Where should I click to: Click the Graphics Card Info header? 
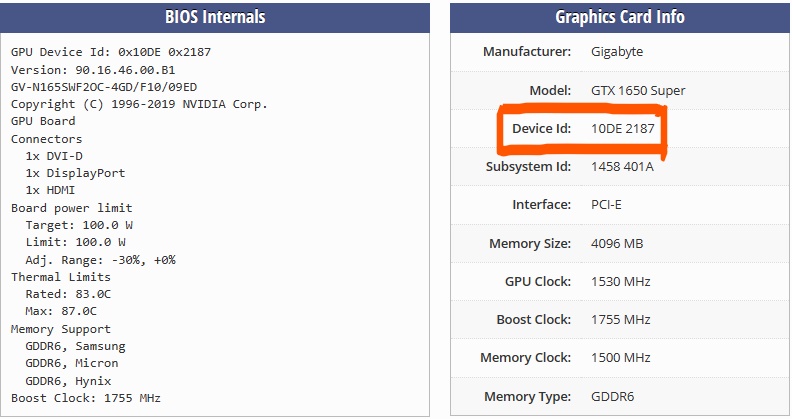click(x=620, y=17)
